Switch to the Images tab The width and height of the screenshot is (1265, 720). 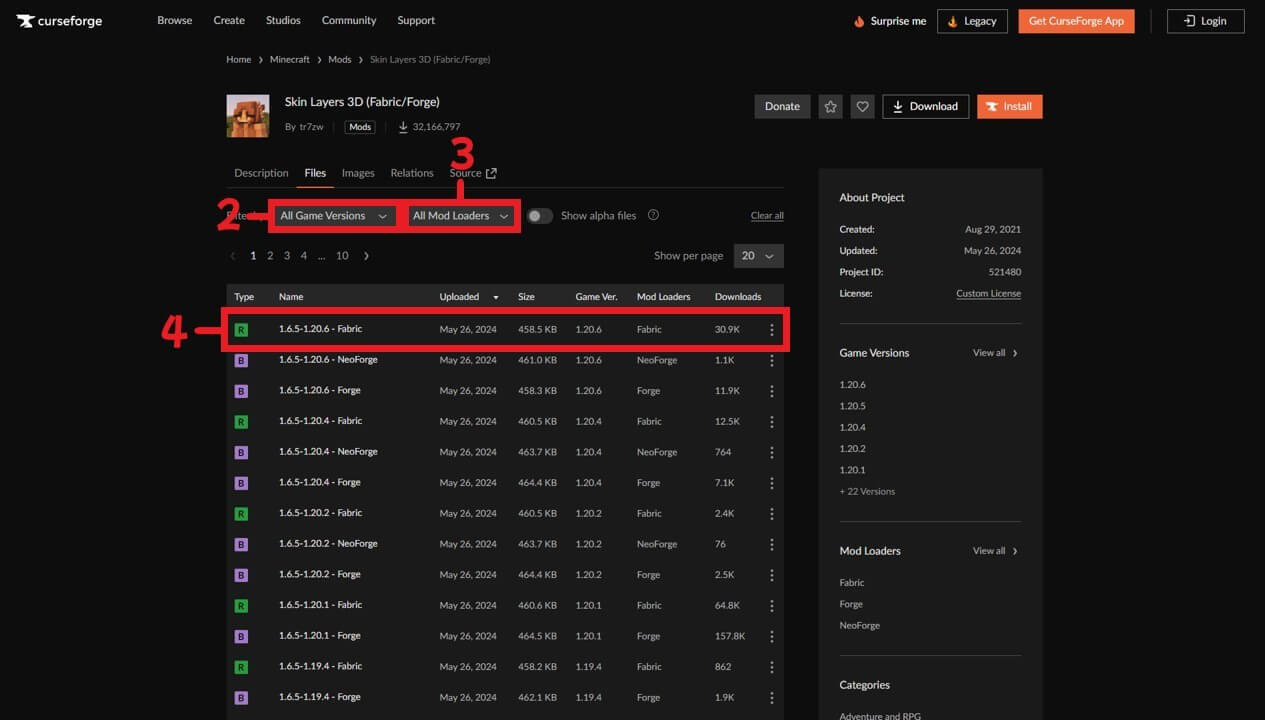tap(358, 173)
